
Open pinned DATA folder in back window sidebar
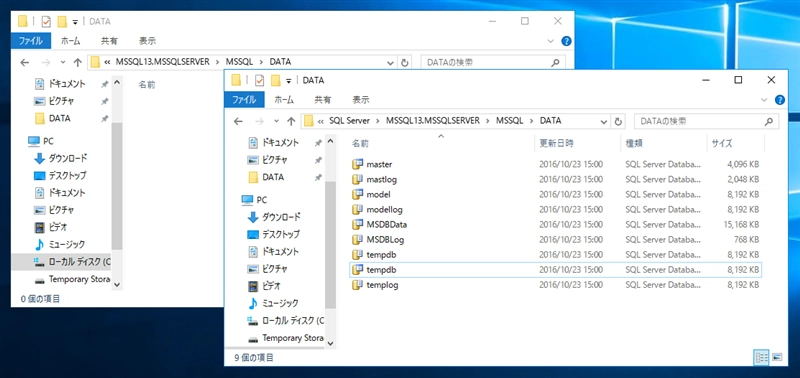(53, 118)
